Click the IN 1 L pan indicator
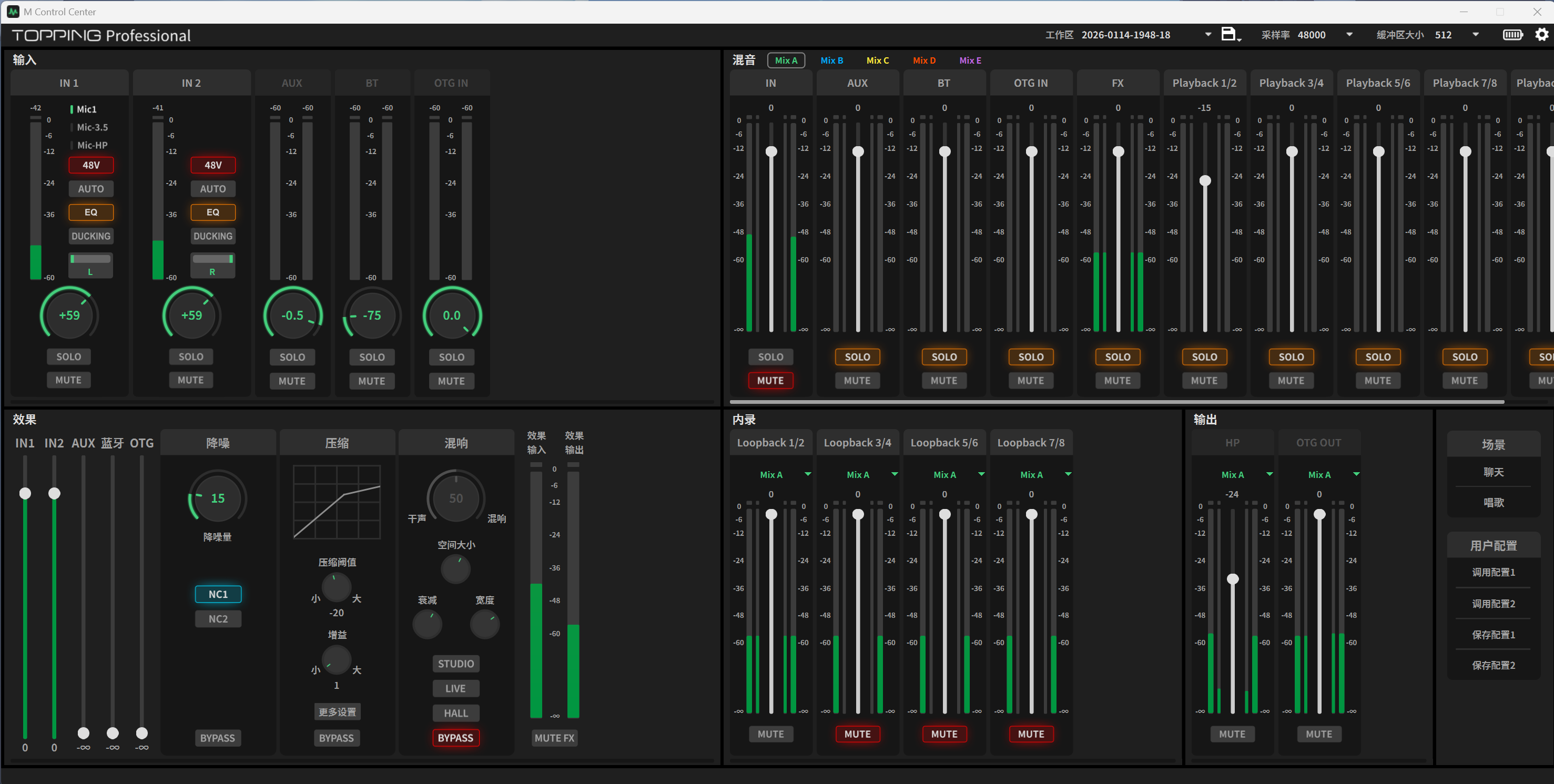1554x784 pixels. coord(90,264)
